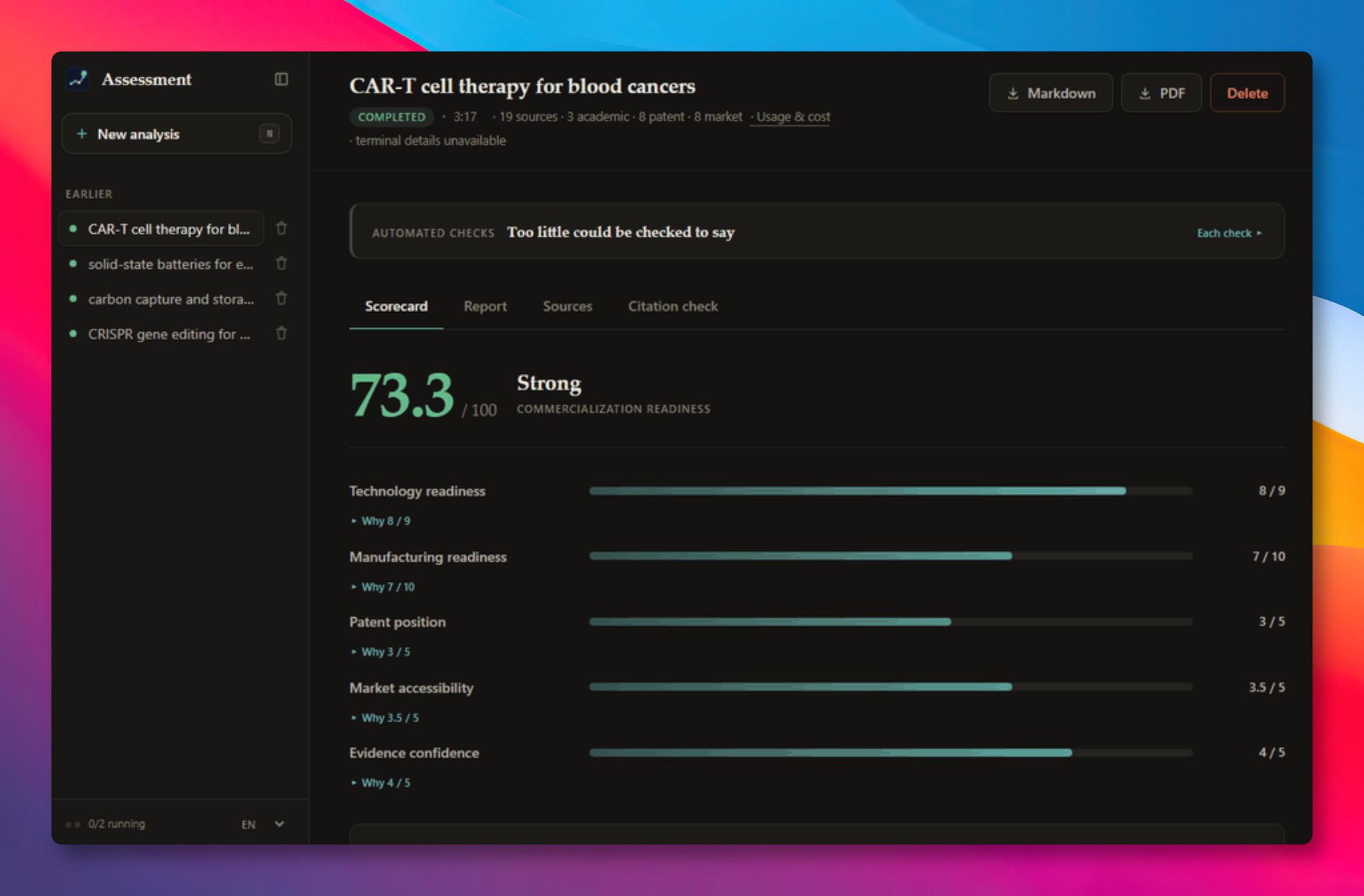Click the Assessment app logo icon
The height and width of the screenshot is (896, 1364).
79,79
